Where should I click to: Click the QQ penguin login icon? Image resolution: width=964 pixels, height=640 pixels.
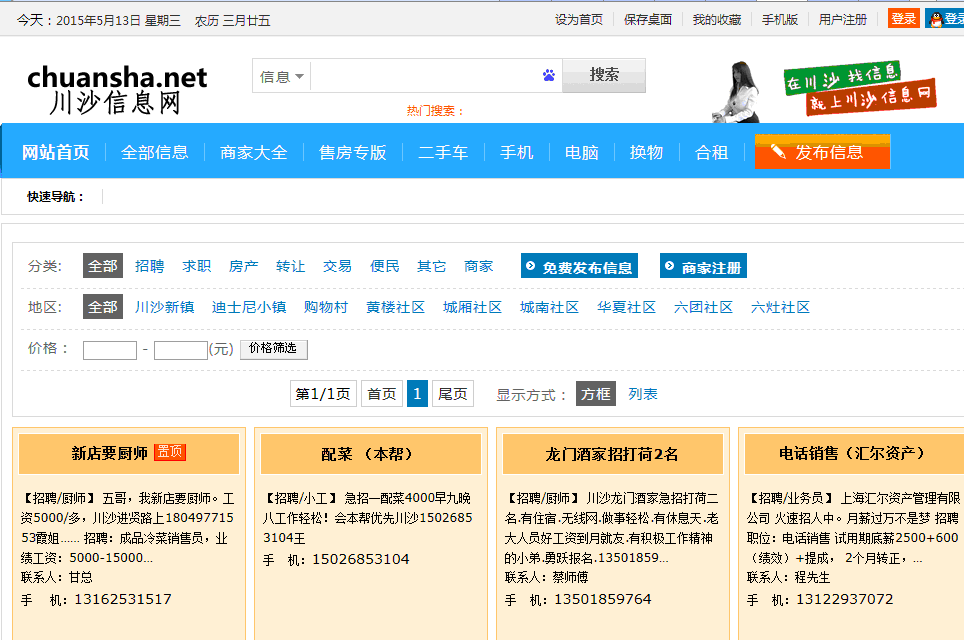pos(936,19)
